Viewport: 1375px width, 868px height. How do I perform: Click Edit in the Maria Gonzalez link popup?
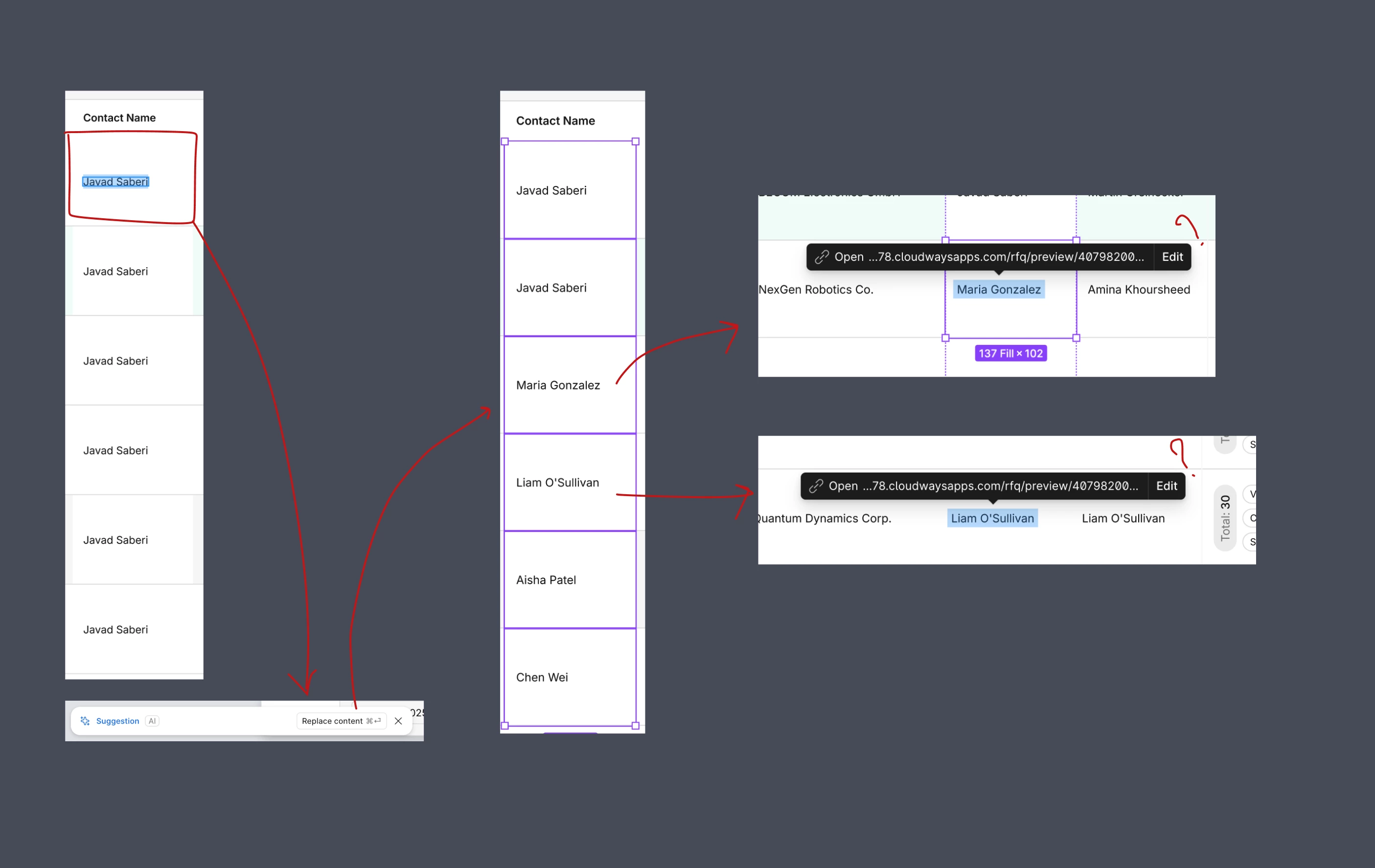[1172, 257]
